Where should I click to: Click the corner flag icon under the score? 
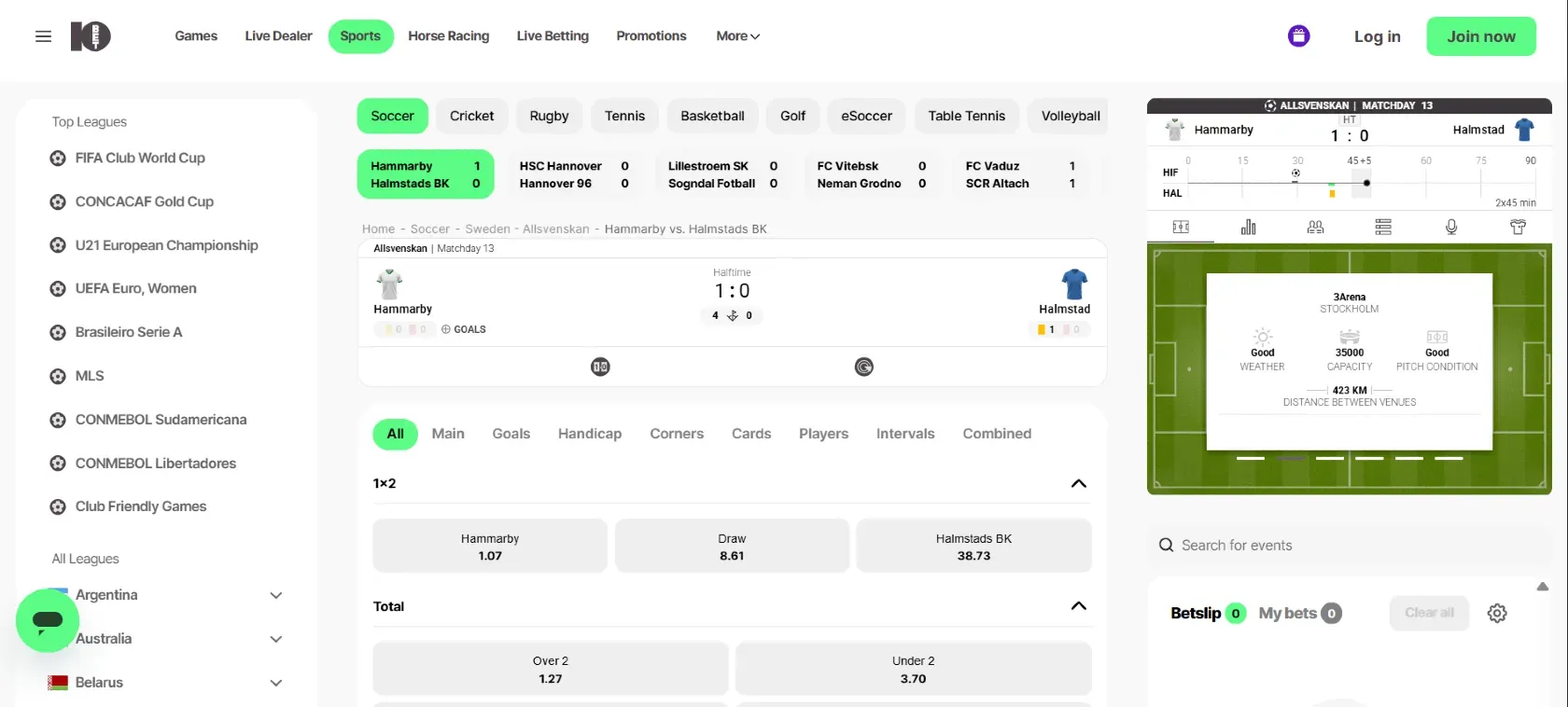click(733, 316)
